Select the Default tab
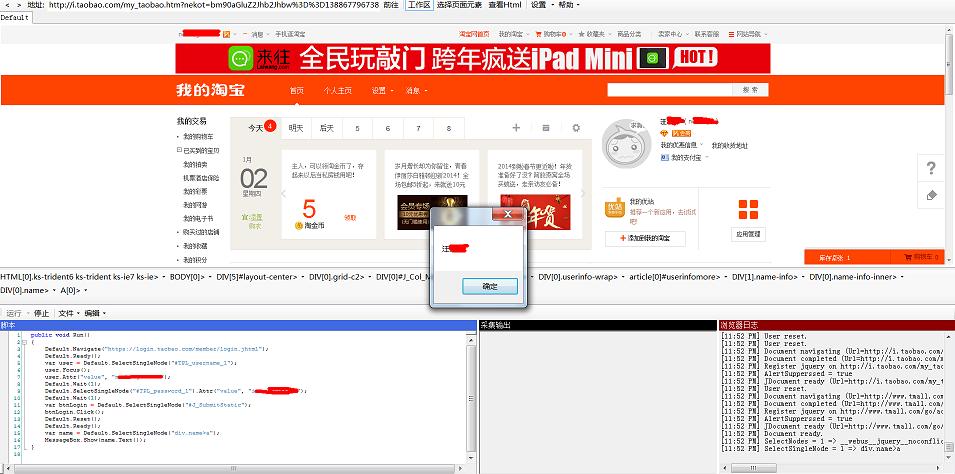The height and width of the screenshot is (474, 955). pos(15,18)
